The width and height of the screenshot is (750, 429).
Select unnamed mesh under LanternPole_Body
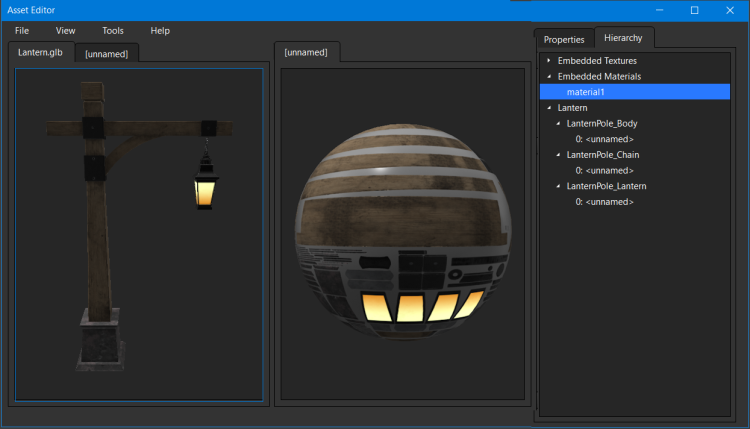pyautogui.click(x=604, y=139)
